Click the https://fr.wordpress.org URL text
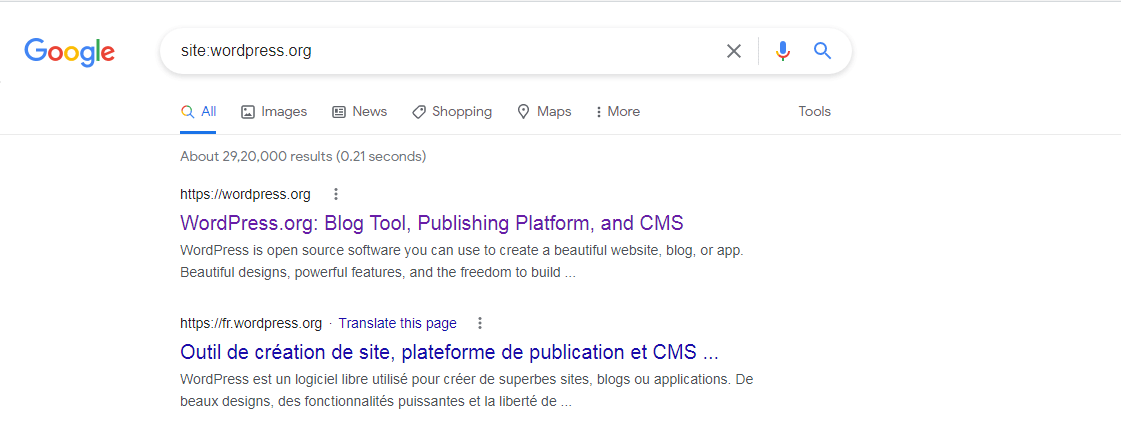Viewport: 1121px width, 427px height. pyautogui.click(x=251, y=323)
